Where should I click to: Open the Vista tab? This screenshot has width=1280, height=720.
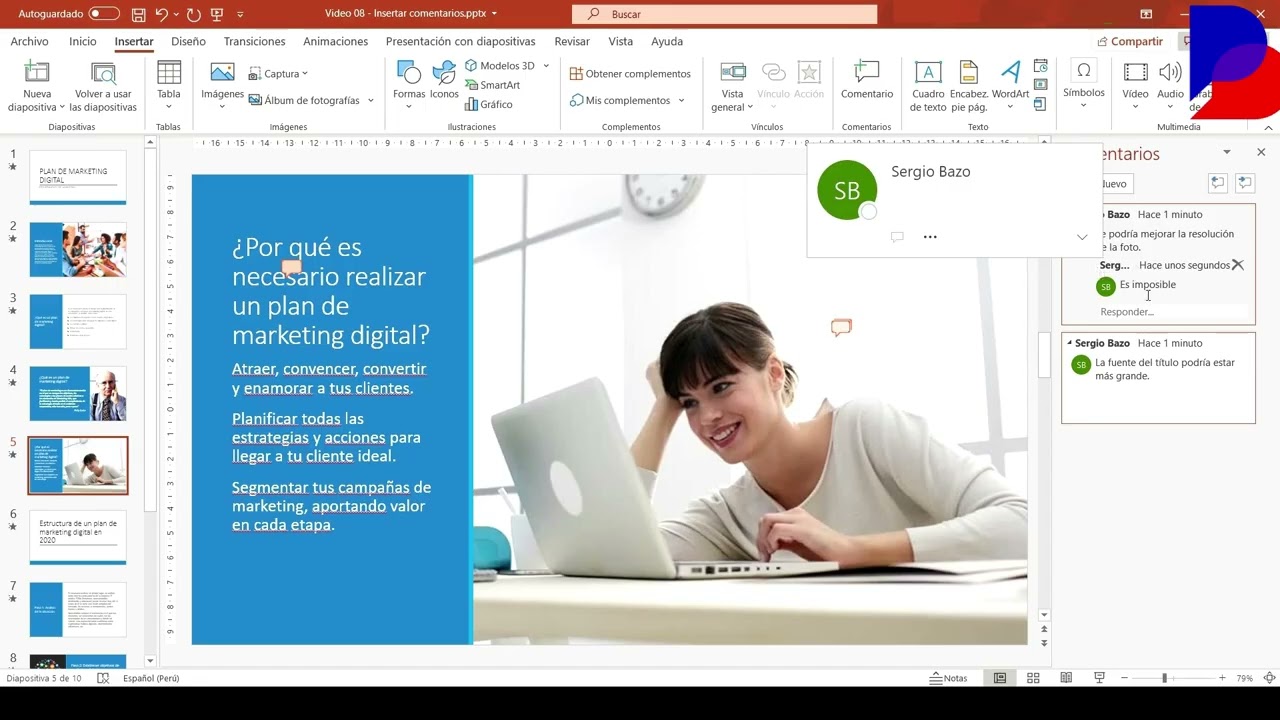[x=621, y=41]
